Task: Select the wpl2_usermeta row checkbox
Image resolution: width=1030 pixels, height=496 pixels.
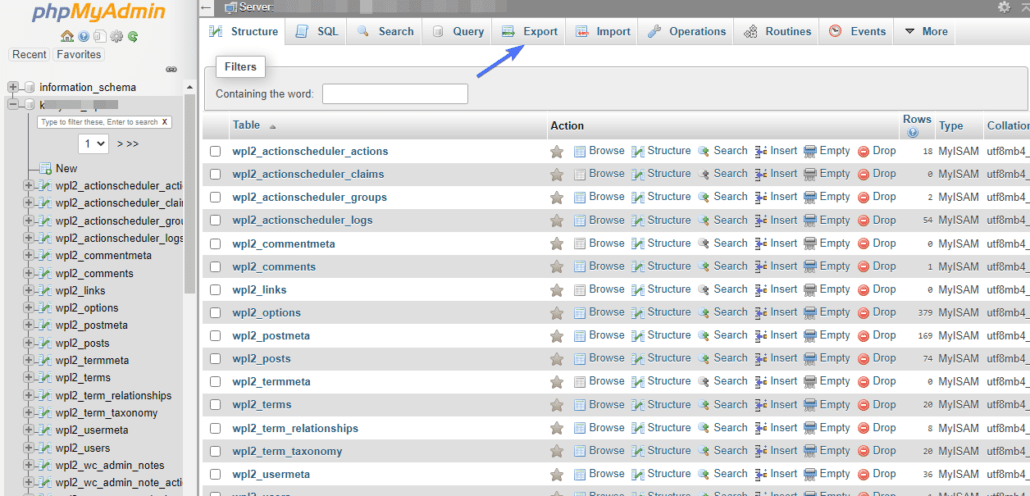Action: click(215, 474)
